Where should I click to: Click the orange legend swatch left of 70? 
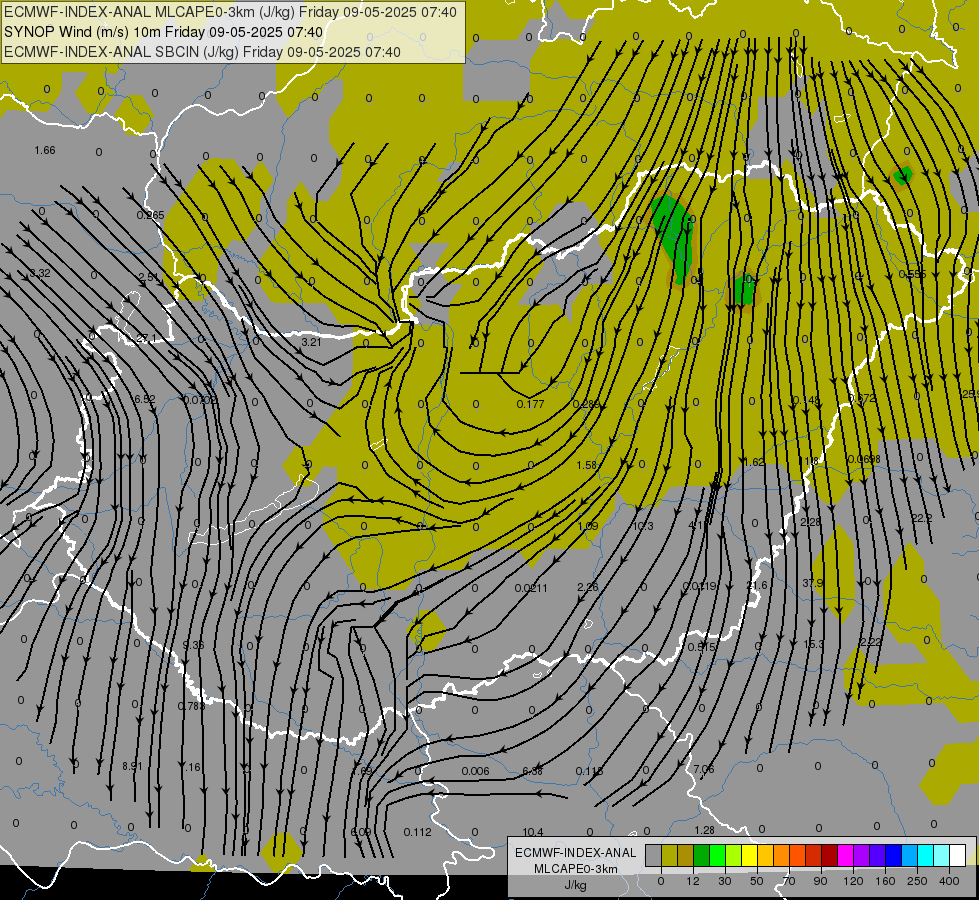pos(782,855)
